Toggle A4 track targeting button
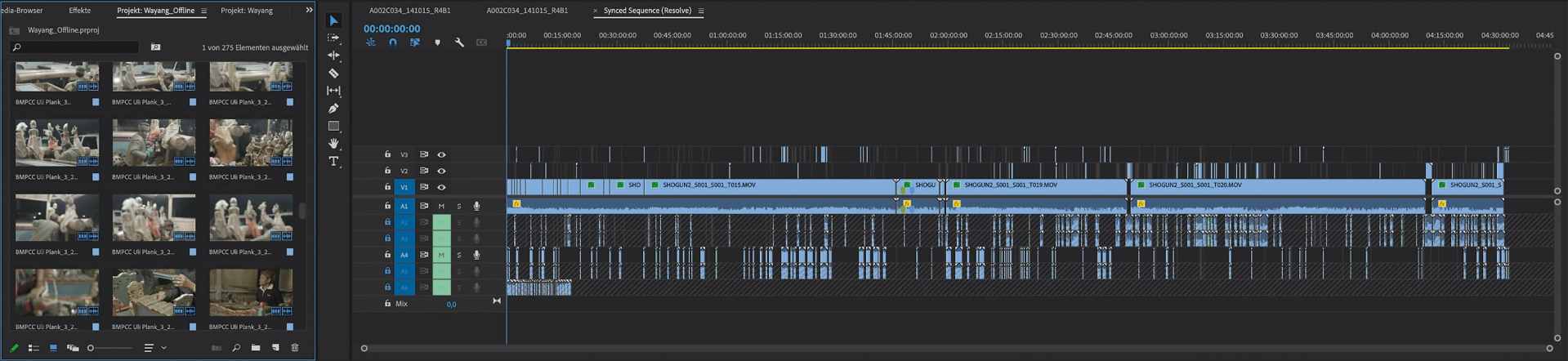 click(x=404, y=255)
